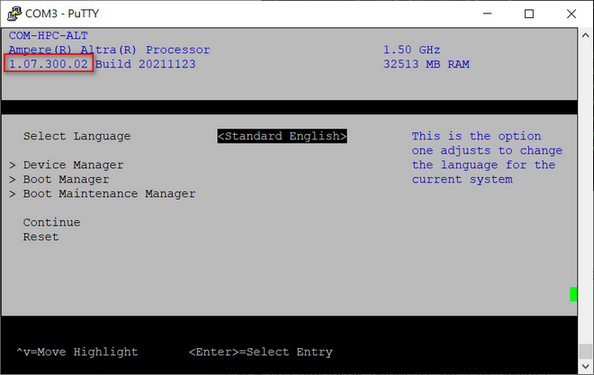
Task: Select the Reset option
Action: click(41, 237)
